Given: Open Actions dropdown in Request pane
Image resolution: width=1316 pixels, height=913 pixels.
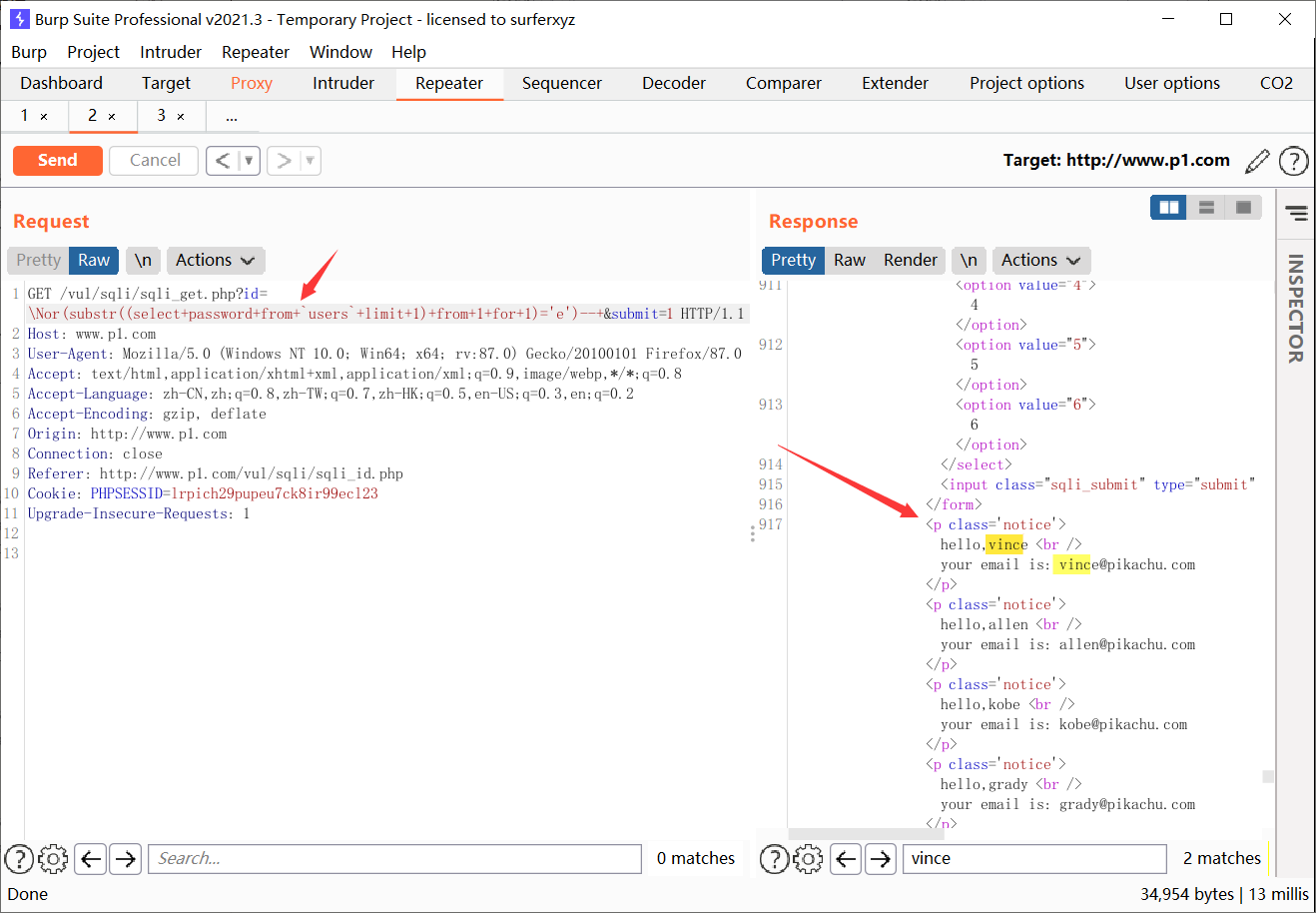Looking at the screenshot, I should tap(215, 260).
